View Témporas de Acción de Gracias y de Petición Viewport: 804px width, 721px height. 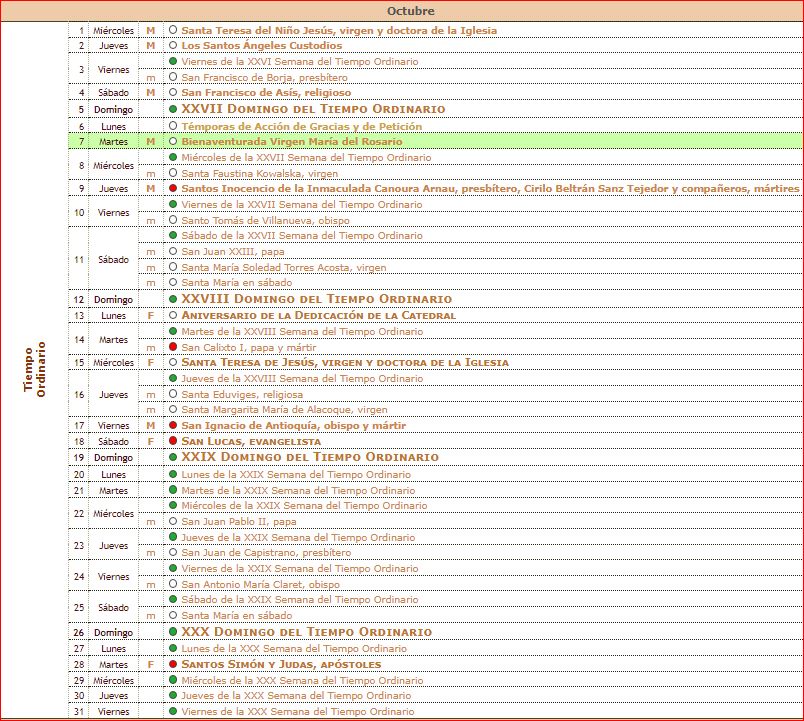[x=301, y=127]
